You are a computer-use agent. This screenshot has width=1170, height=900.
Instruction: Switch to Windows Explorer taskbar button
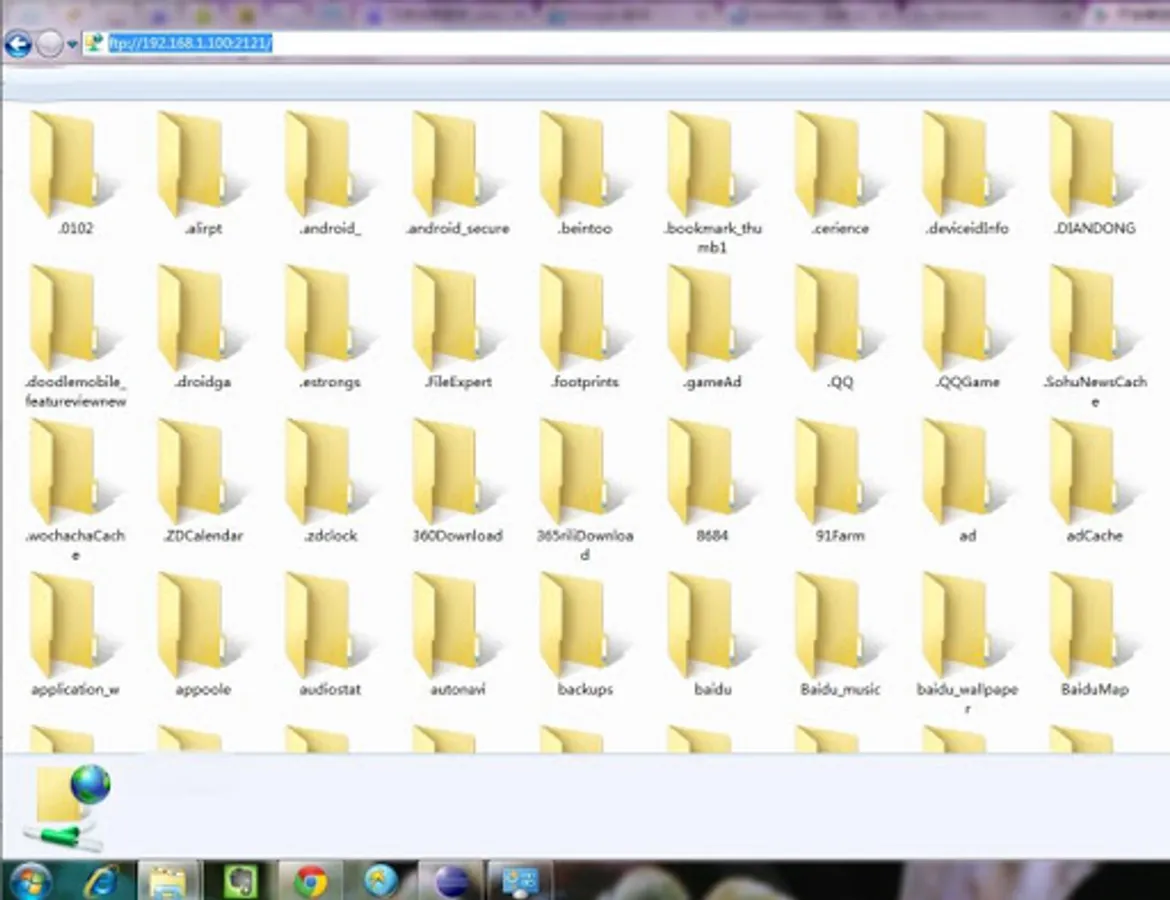tap(167, 881)
